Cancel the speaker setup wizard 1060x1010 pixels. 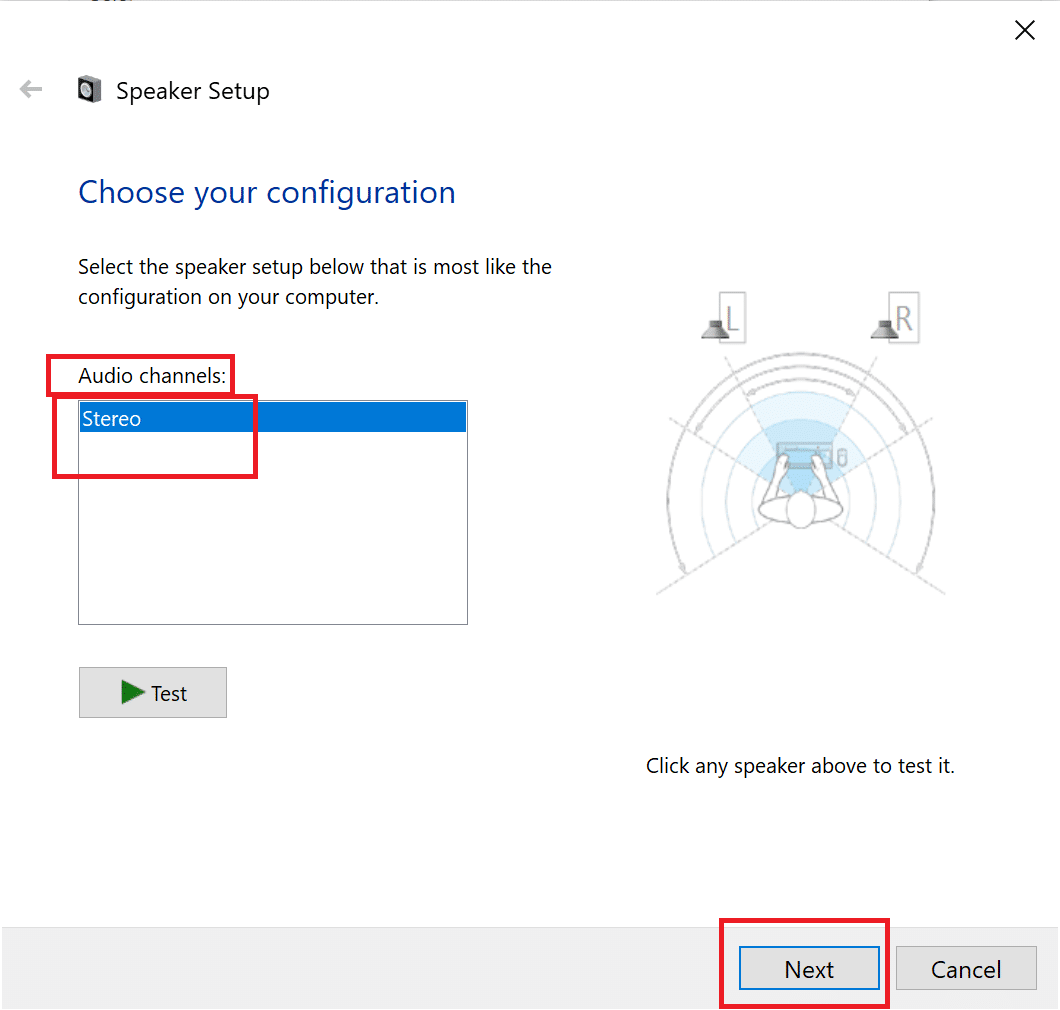(966, 969)
